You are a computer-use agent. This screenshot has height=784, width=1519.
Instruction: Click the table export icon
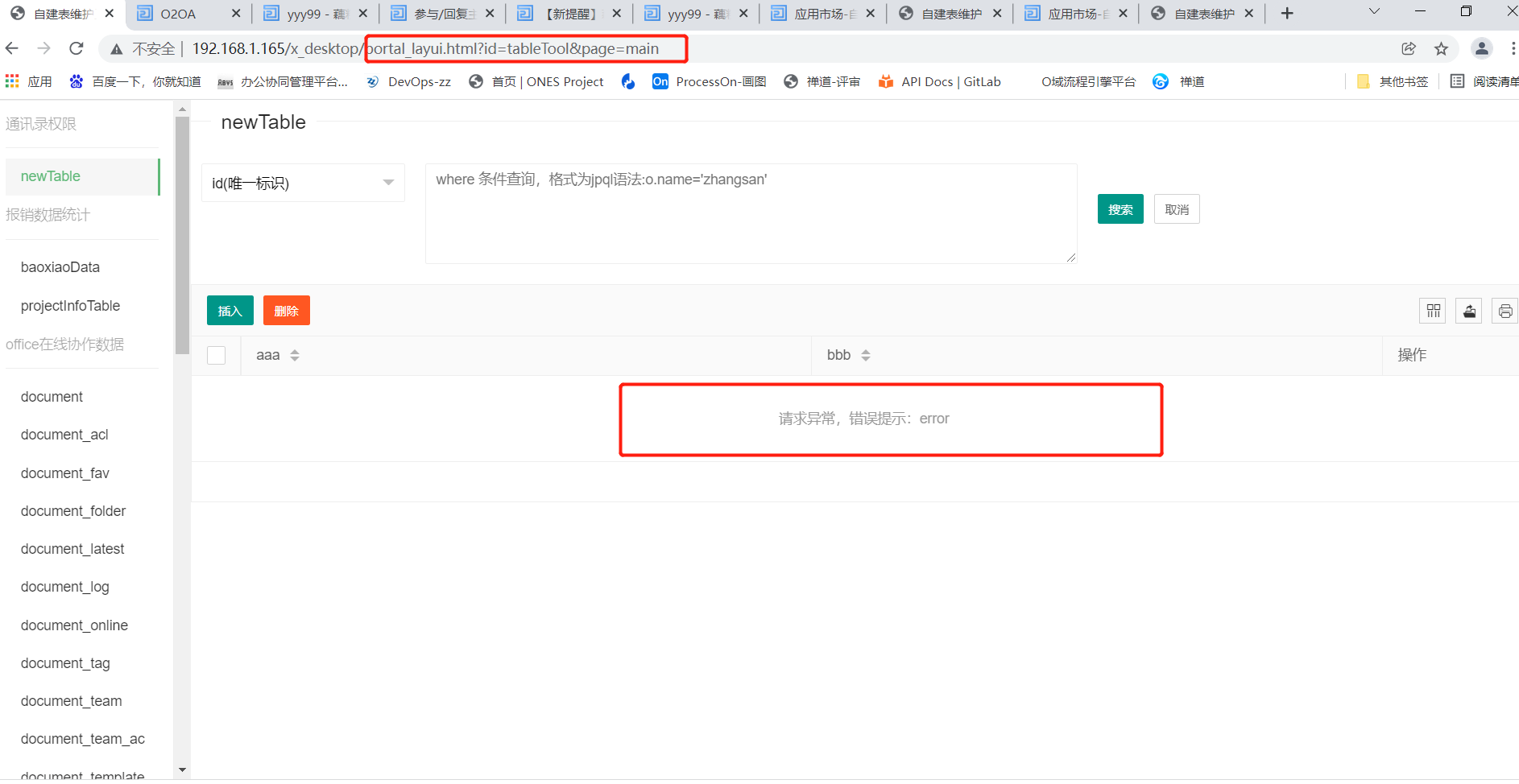(1470, 311)
